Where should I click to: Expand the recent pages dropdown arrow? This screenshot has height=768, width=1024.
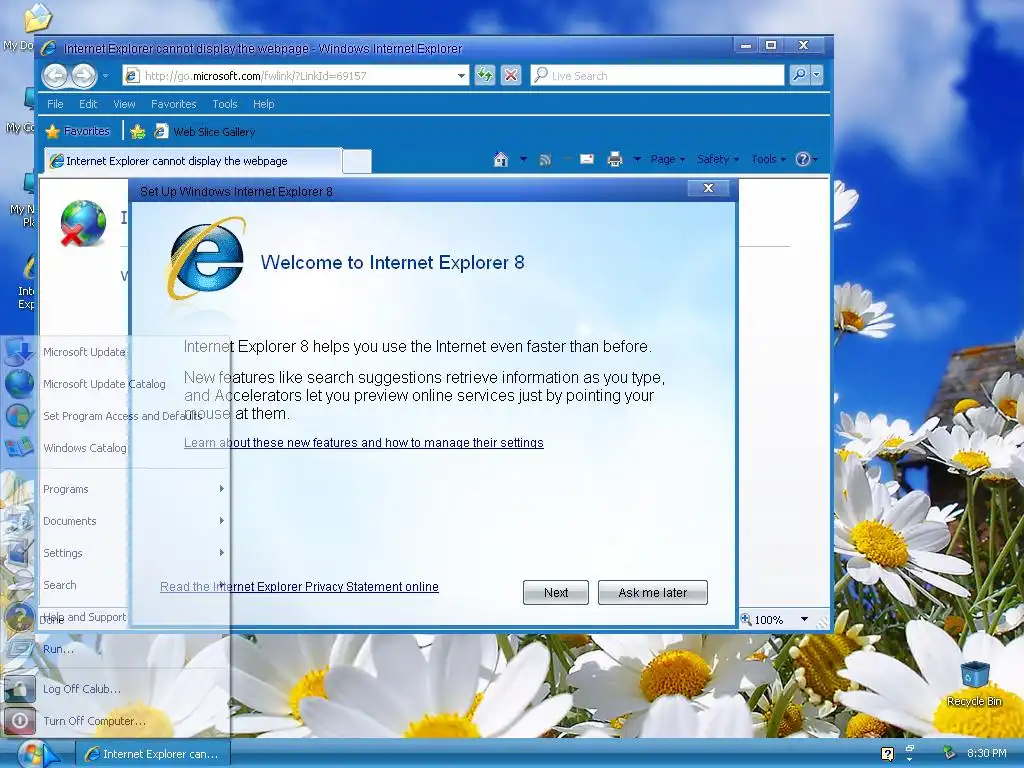pyautogui.click(x=104, y=76)
